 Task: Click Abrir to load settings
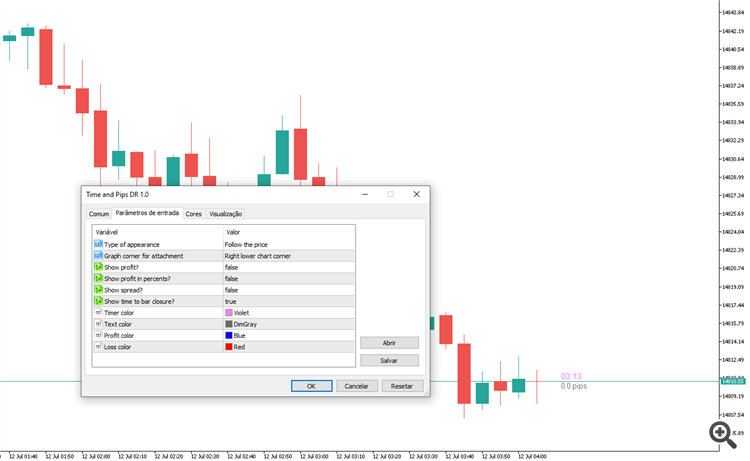(x=389, y=343)
